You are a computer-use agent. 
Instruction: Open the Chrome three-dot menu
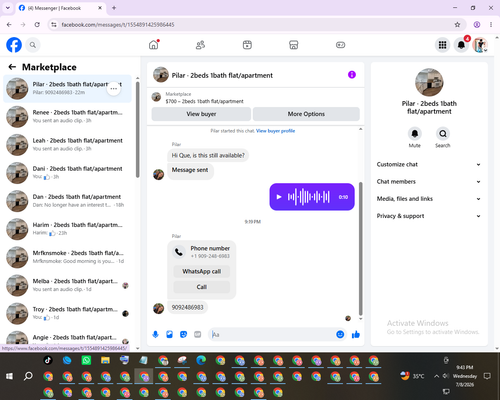[x=491, y=25]
